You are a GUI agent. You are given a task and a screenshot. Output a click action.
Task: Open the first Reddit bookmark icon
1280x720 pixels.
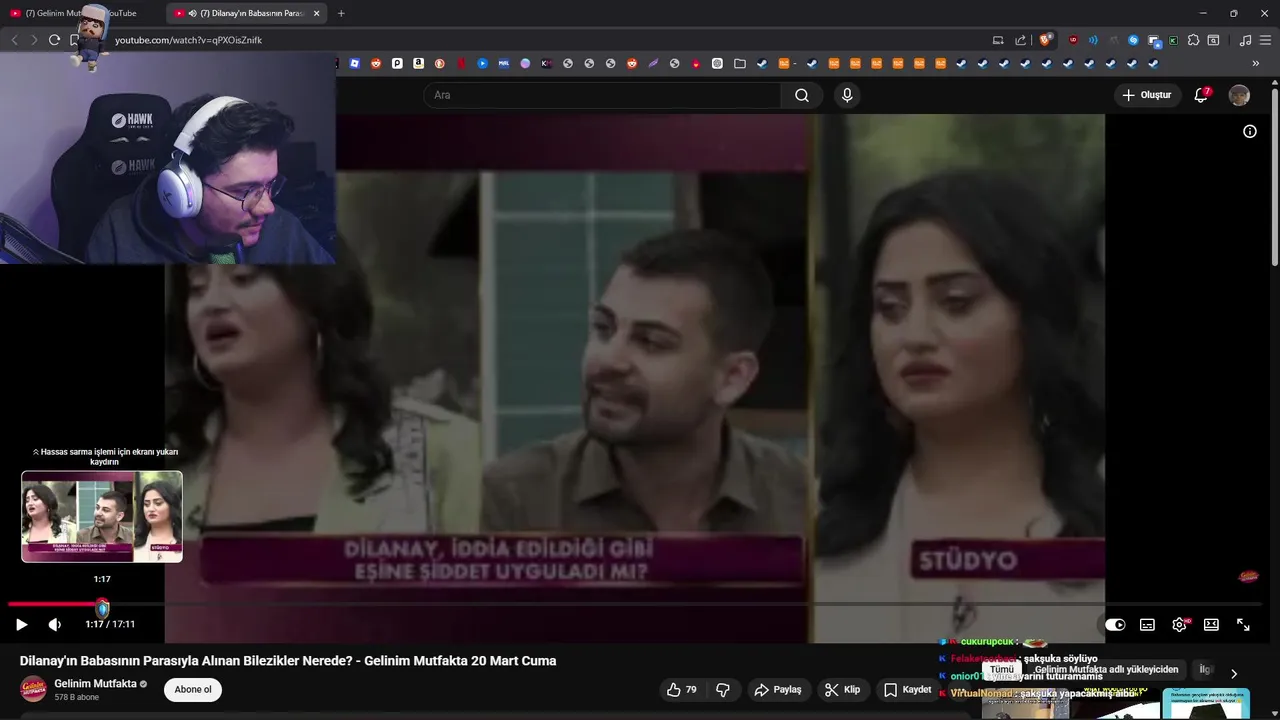click(376, 63)
